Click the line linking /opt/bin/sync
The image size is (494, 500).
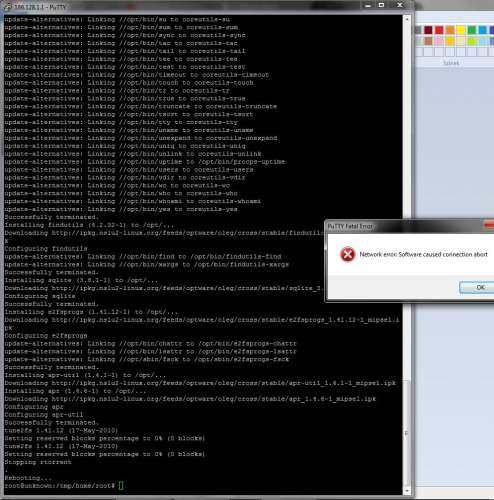125,35
